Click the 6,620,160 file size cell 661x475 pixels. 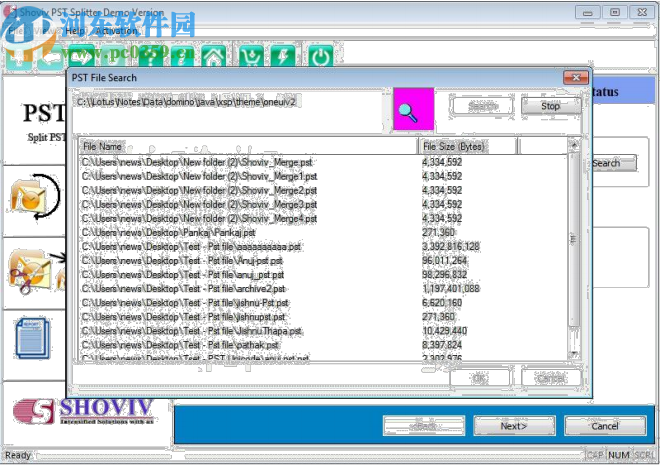[x=442, y=303]
